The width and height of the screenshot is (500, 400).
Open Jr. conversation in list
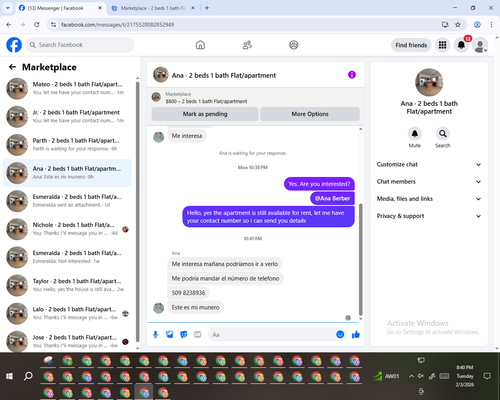point(67,117)
